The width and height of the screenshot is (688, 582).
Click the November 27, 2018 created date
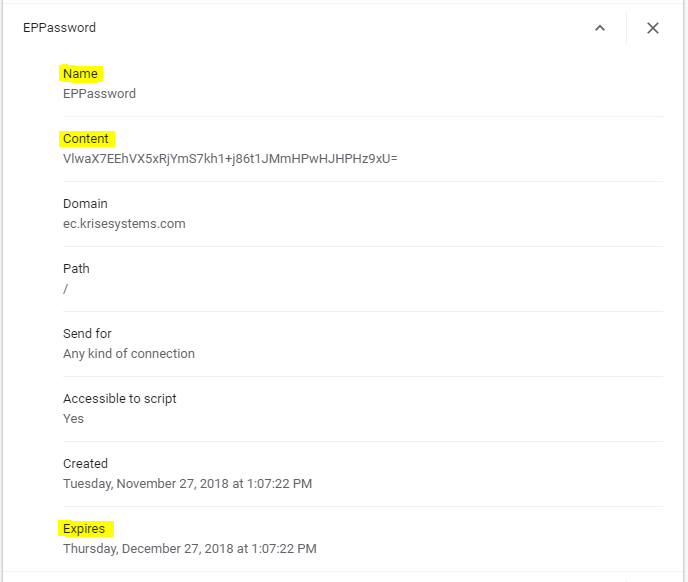tap(187, 484)
